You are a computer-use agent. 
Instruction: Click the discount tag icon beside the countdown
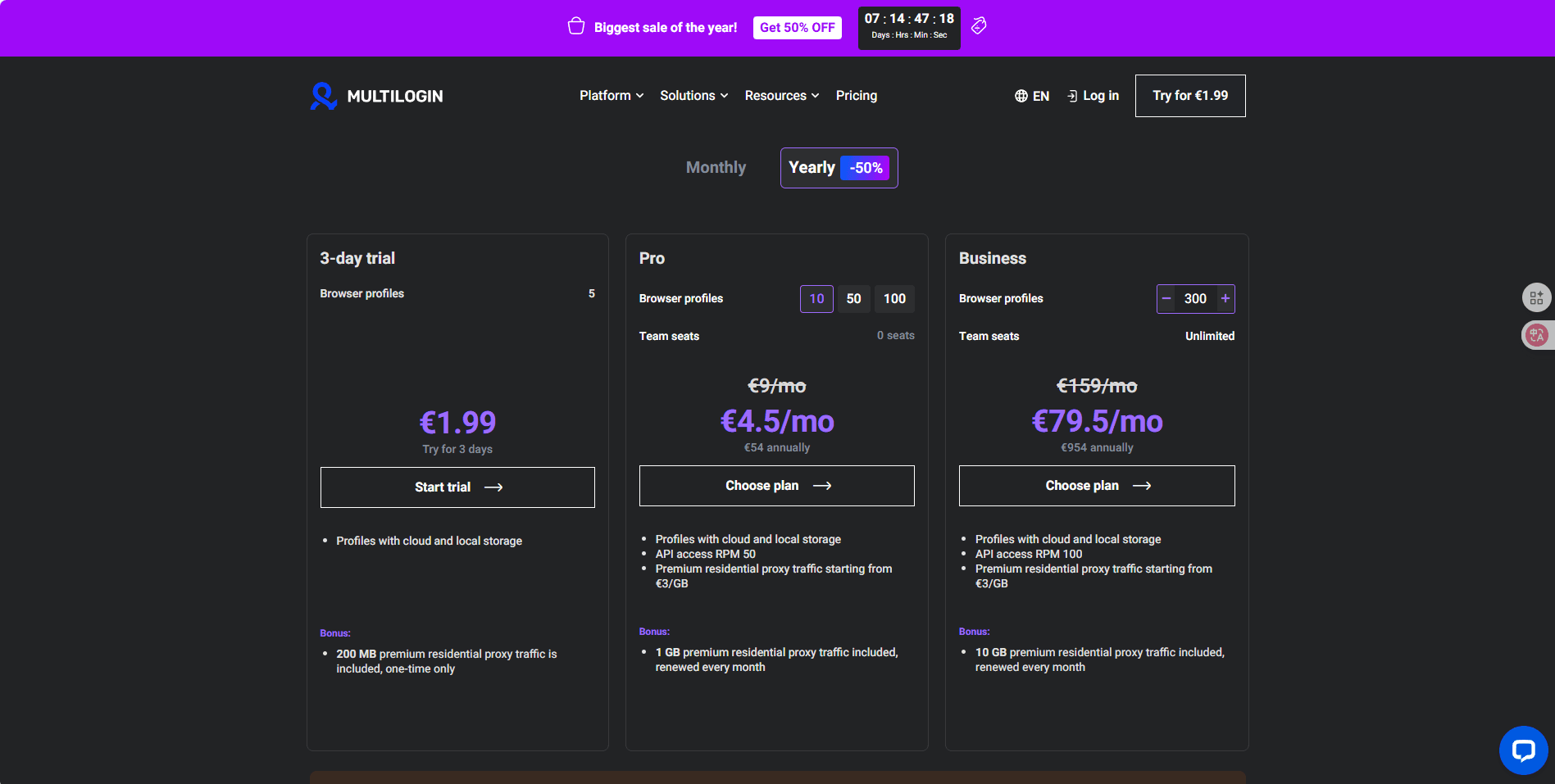point(978,25)
